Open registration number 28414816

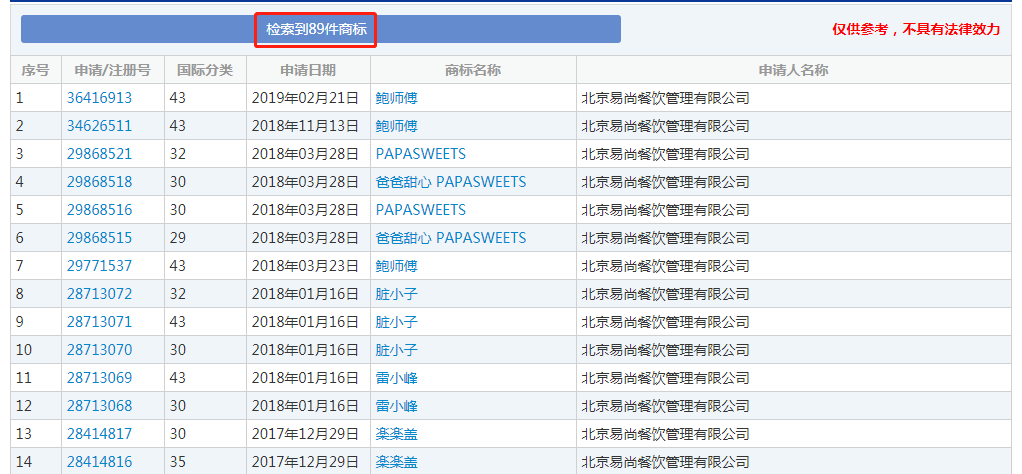tap(99, 462)
